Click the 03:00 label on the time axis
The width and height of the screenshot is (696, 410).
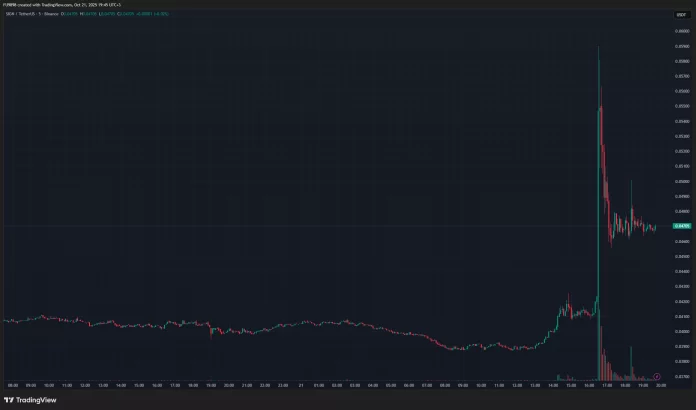pyautogui.click(x=352, y=384)
